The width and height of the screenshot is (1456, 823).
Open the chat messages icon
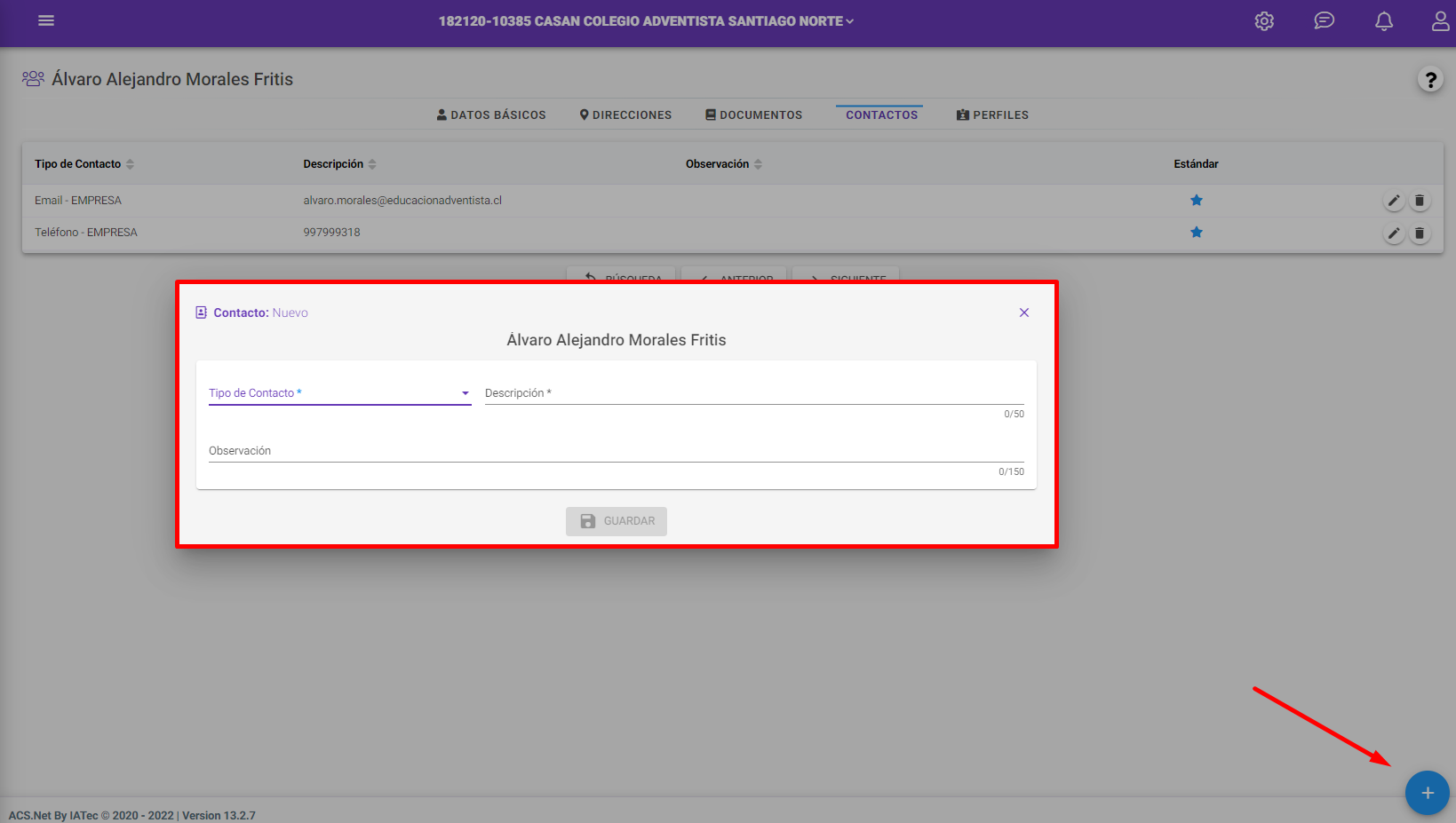[x=1324, y=20]
